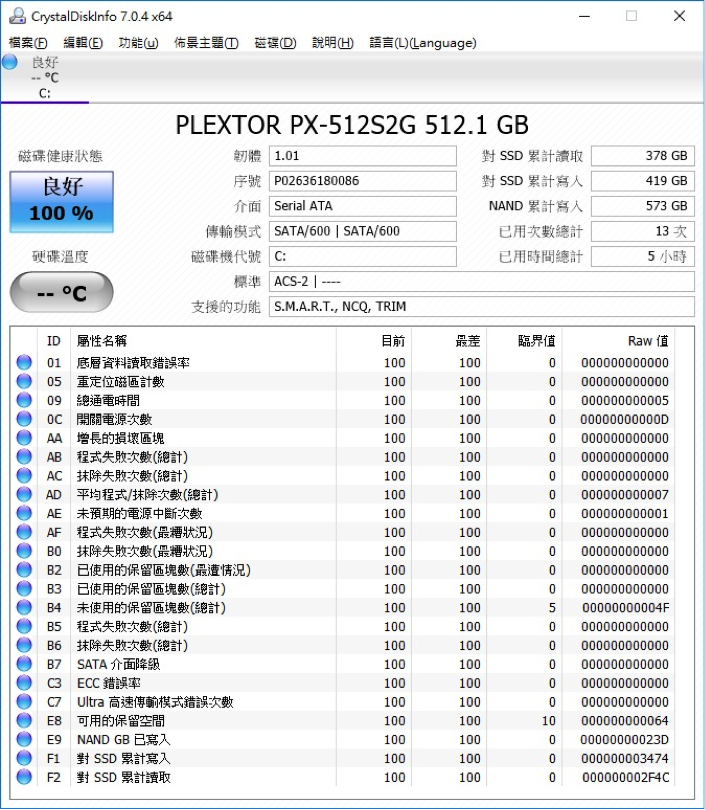Open the 檔案(F) menu

click(28, 43)
